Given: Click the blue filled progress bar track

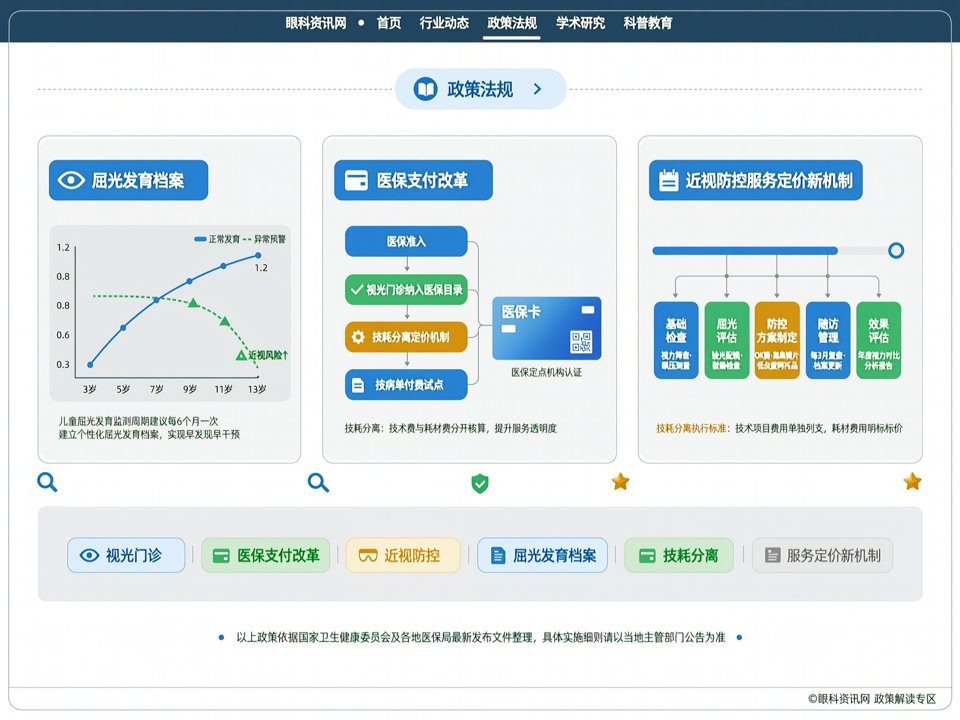Looking at the screenshot, I should [x=744, y=250].
